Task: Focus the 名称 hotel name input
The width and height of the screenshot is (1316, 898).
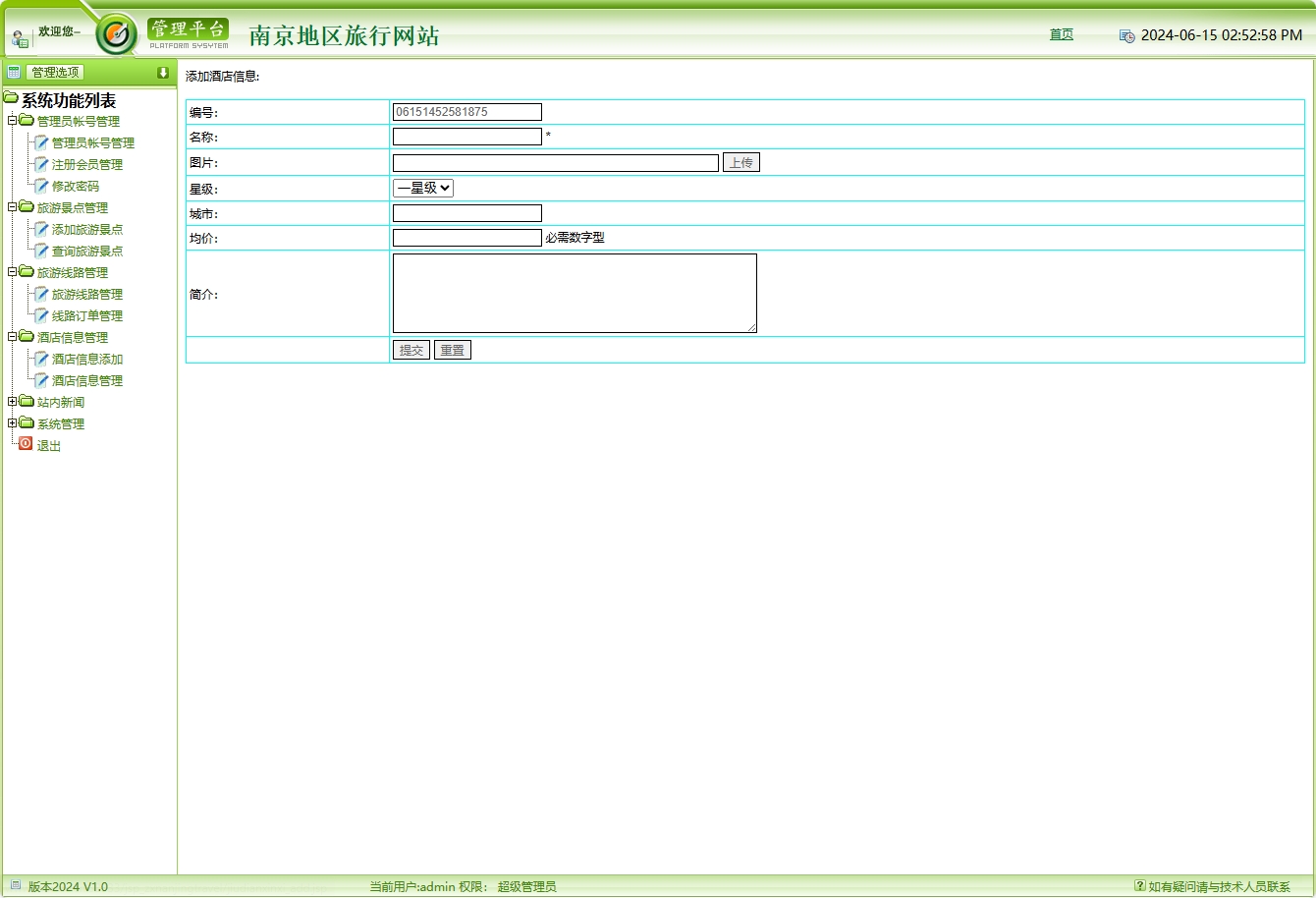Action: coord(467,137)
